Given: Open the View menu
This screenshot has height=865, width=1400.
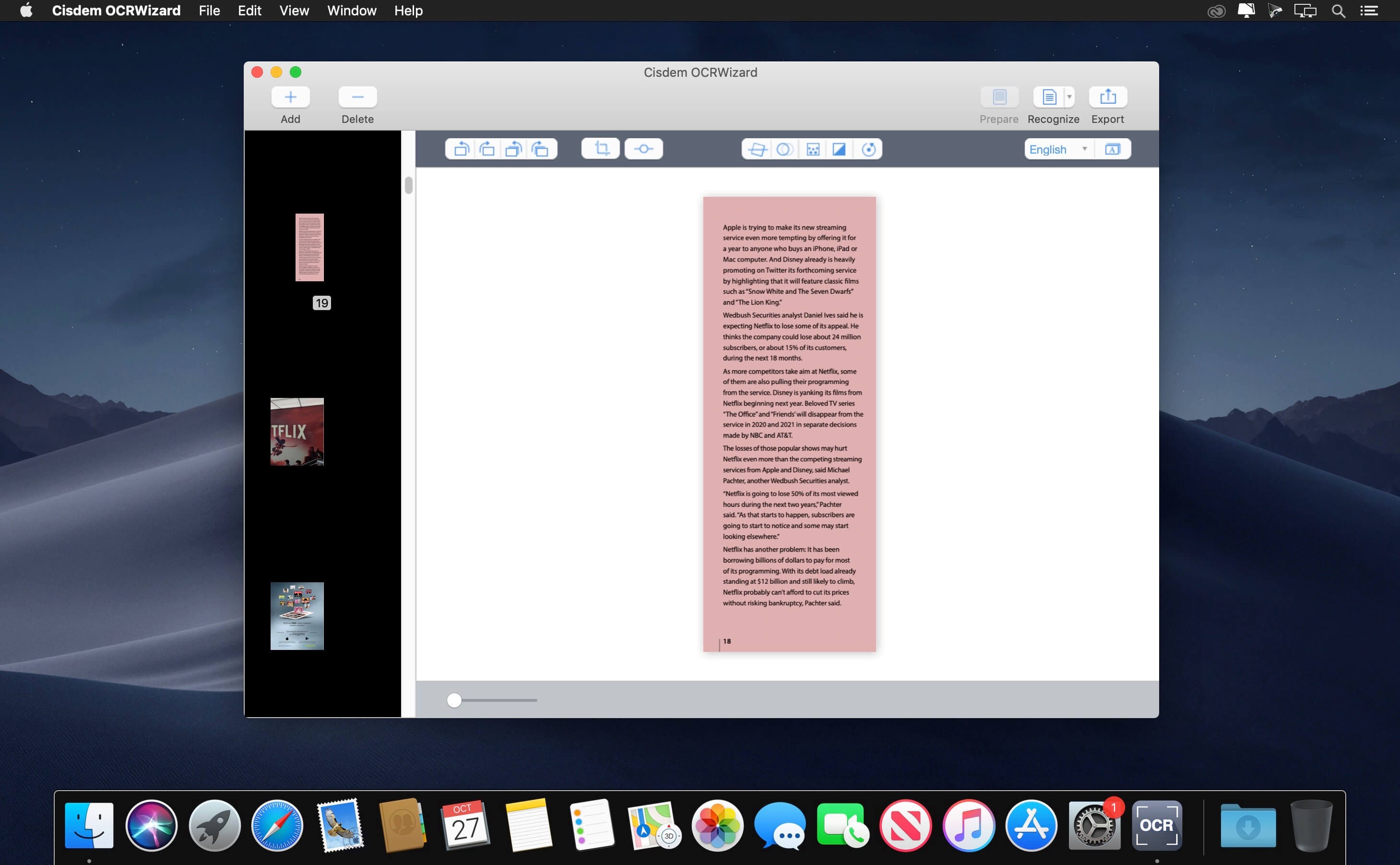Looking at the screenshot, I should click(x=294, y=10).
